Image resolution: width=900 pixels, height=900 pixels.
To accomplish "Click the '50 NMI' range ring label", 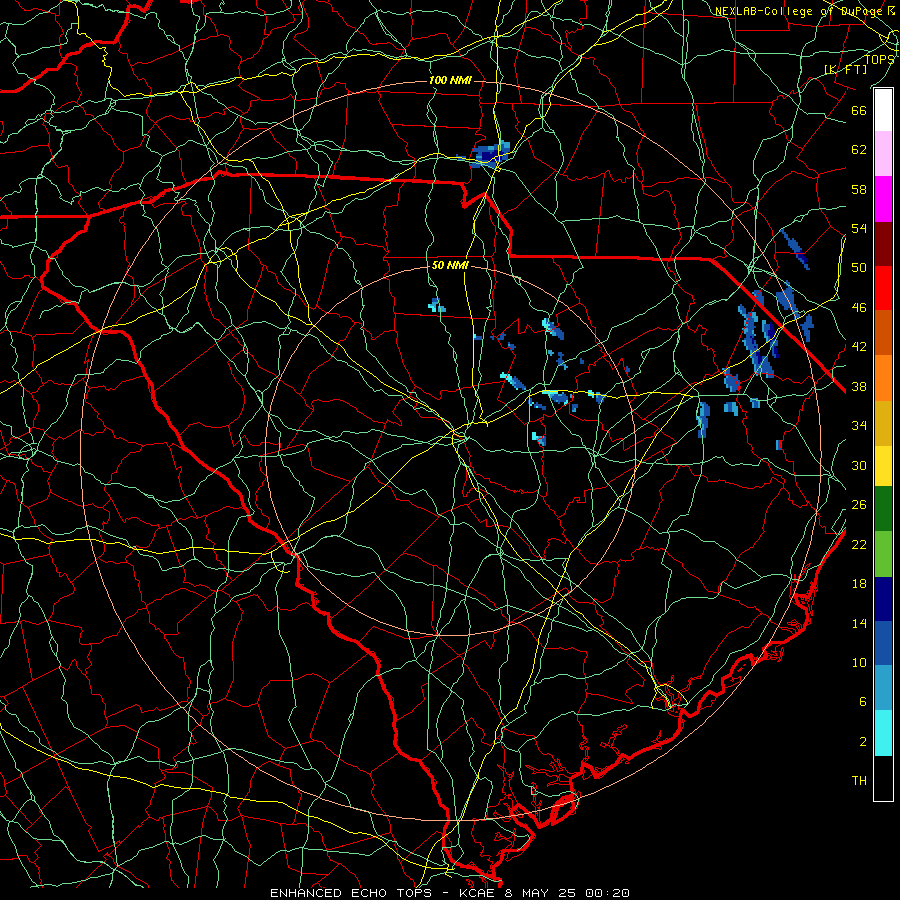I will tap(450, 265).
